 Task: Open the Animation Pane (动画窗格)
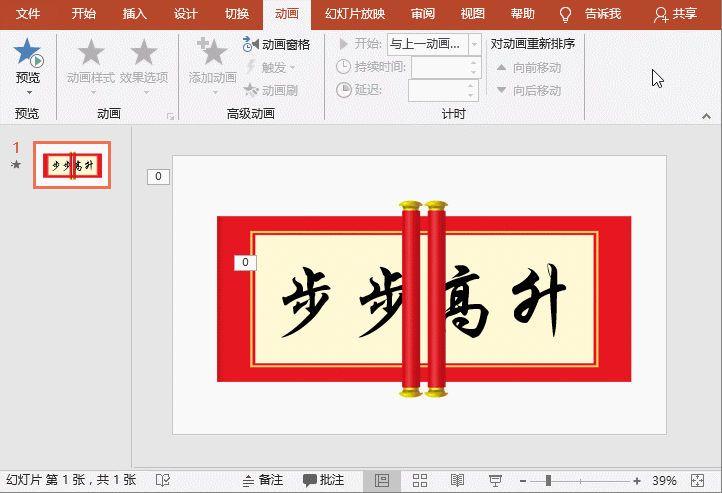point(277,44)
